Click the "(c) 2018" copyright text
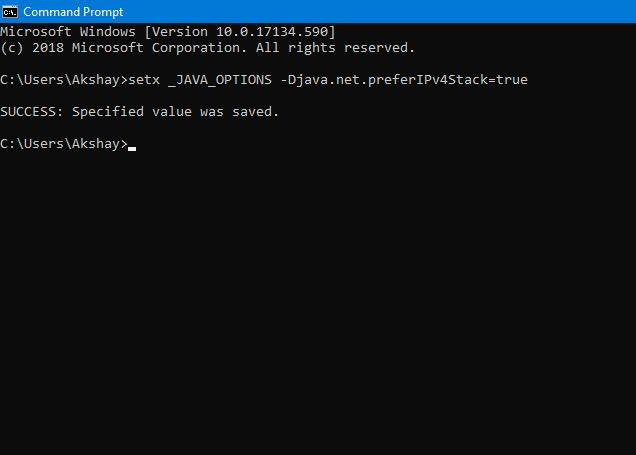 [32, 48]
